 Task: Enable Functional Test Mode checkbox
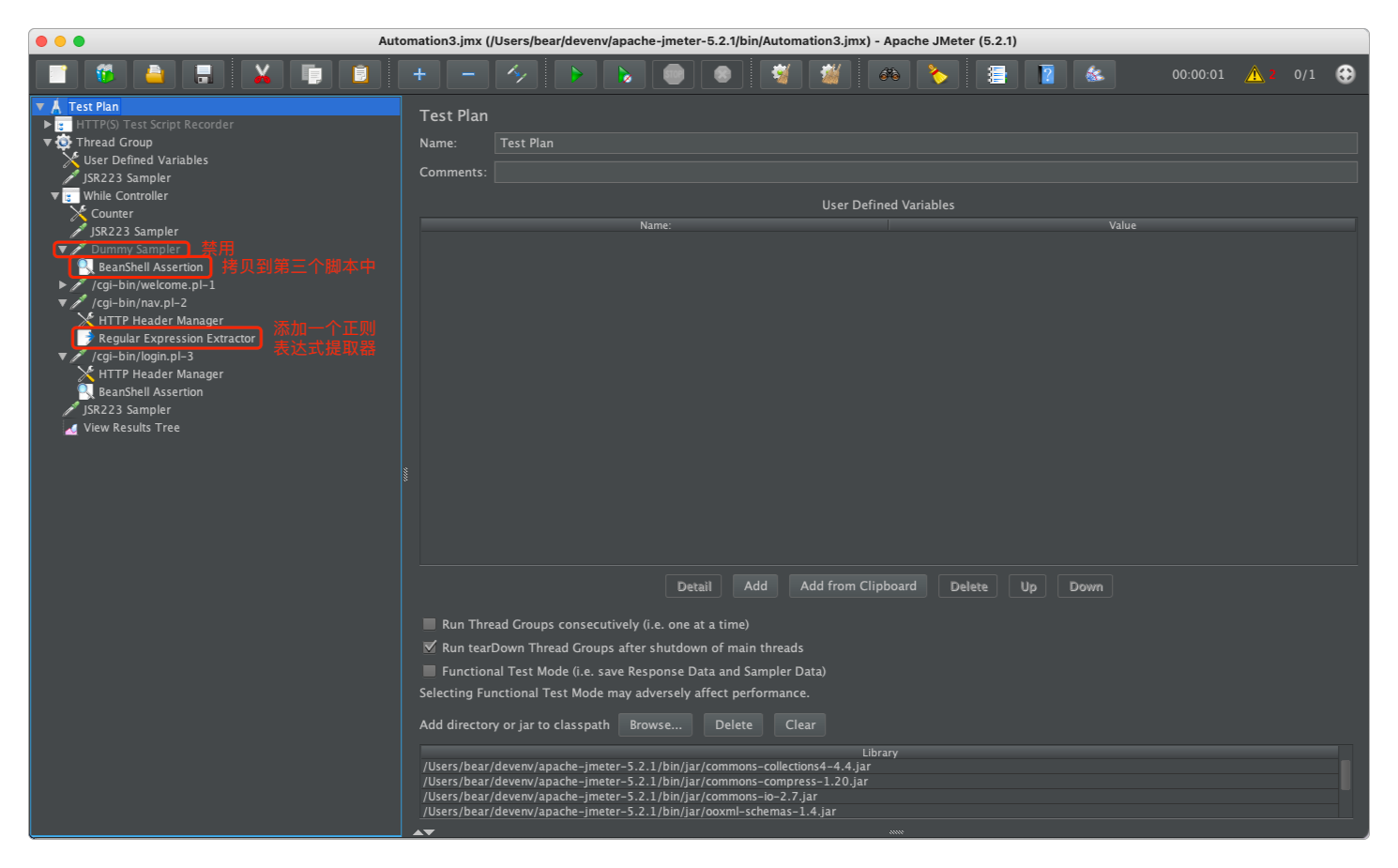tap(430, 671)
